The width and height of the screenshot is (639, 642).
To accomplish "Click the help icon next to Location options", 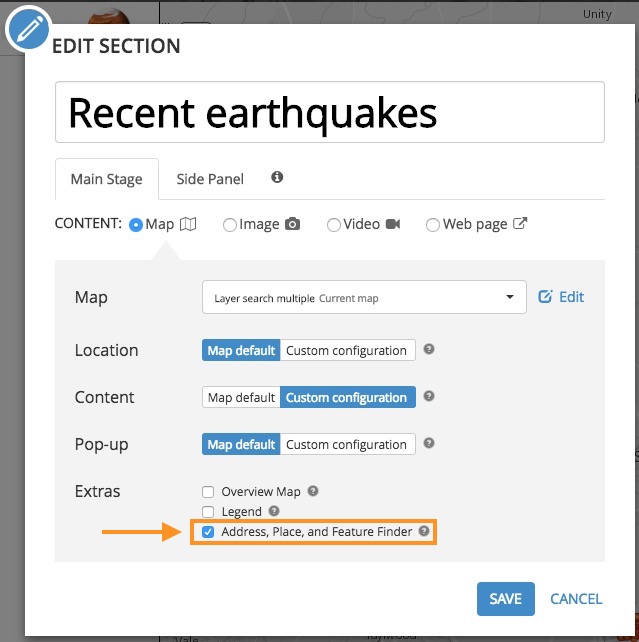I will click(429, 350).
